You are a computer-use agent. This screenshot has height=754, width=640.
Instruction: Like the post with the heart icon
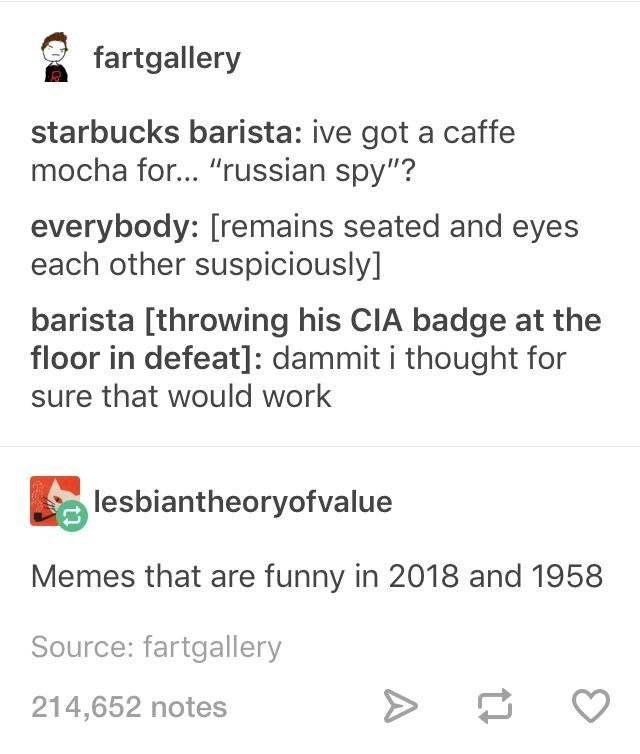pyautogui.click(x=591, y=706)
